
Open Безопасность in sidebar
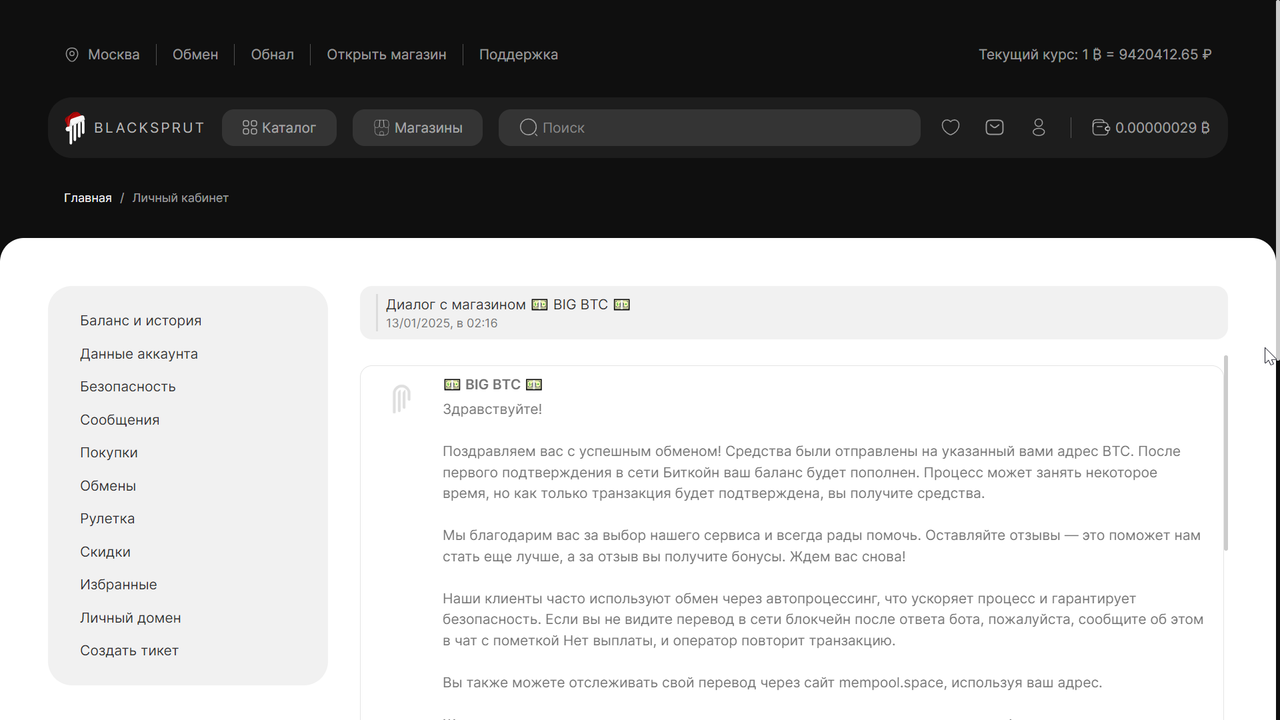(x=128, y=387)
